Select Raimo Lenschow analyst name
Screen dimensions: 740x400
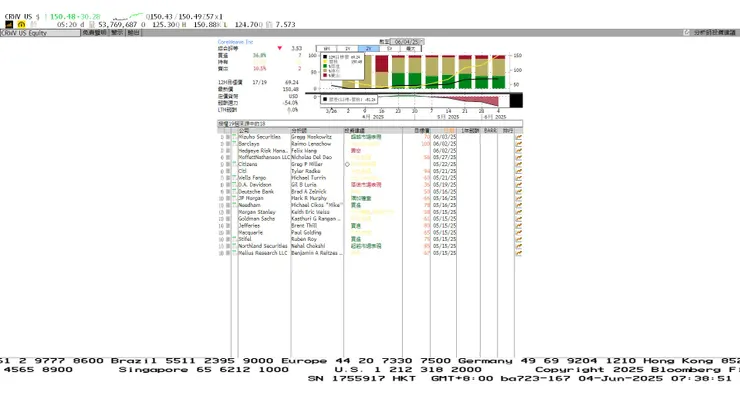click(x=311, y=144)
